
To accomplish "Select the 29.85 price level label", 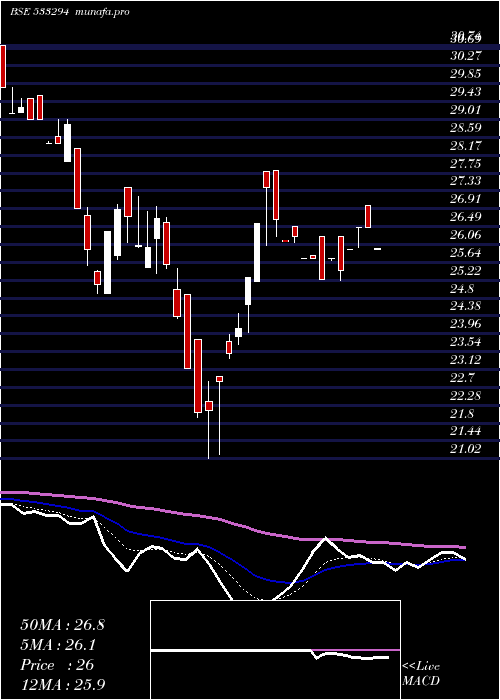I will click(466, 74).
